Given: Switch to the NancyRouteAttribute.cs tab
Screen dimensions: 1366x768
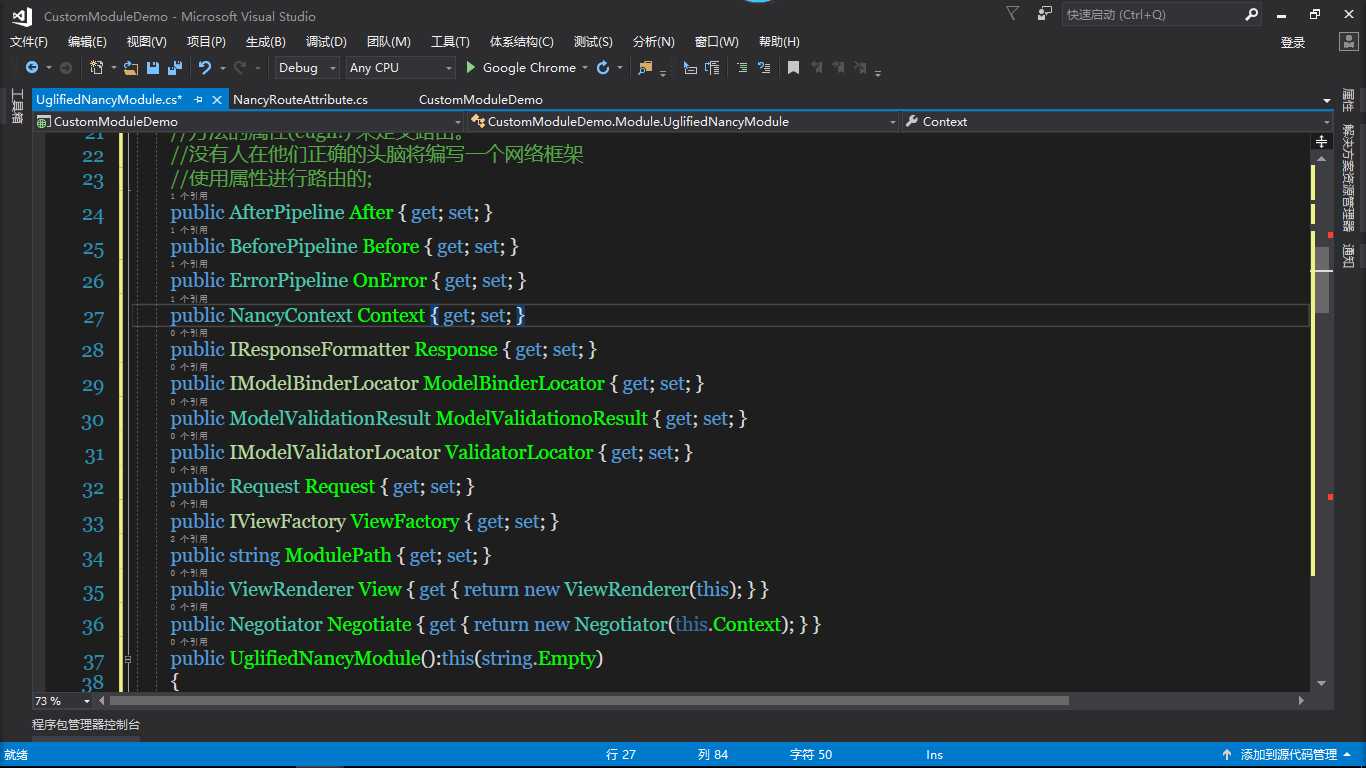Looking at the screenshot, I should point(300,100).
